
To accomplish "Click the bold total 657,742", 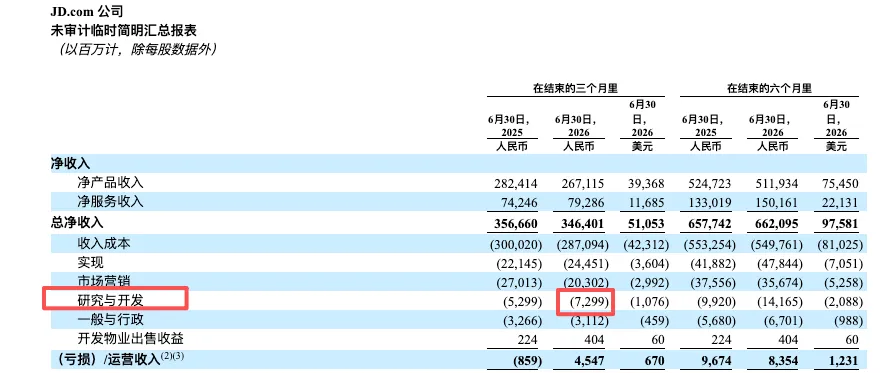I will (x=710, y=225).
